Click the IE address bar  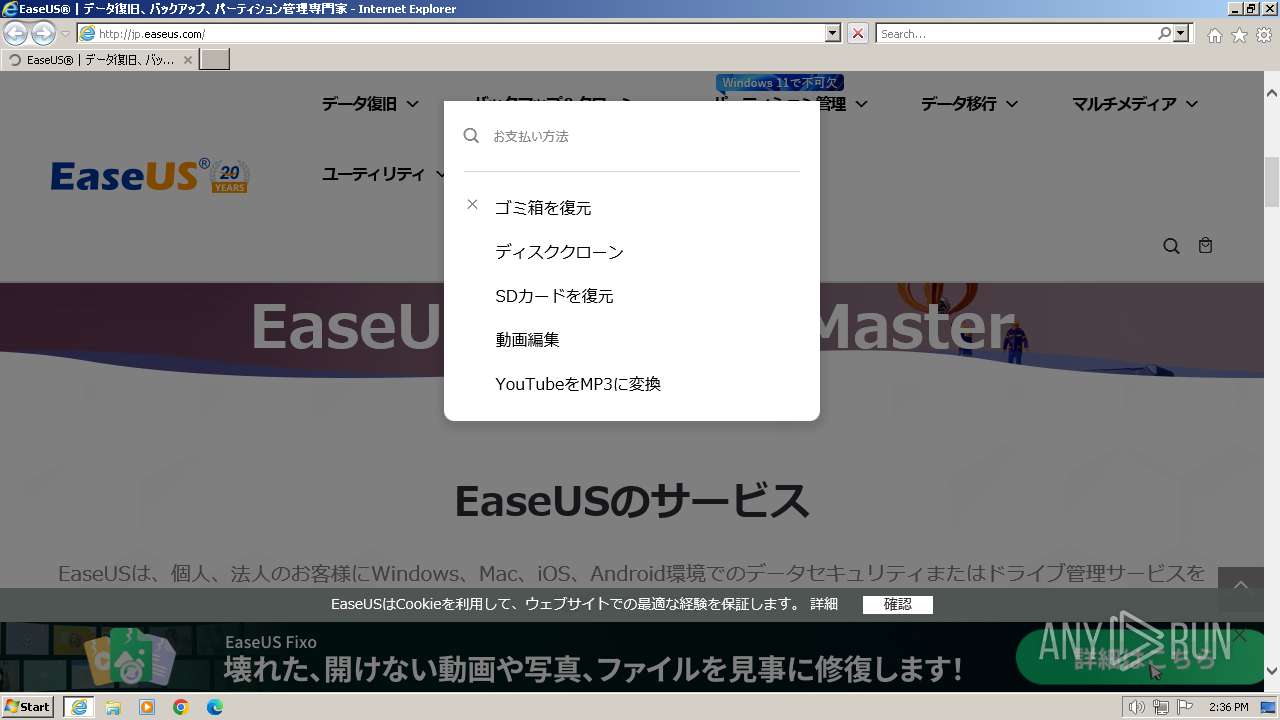(x=452, y=34)
